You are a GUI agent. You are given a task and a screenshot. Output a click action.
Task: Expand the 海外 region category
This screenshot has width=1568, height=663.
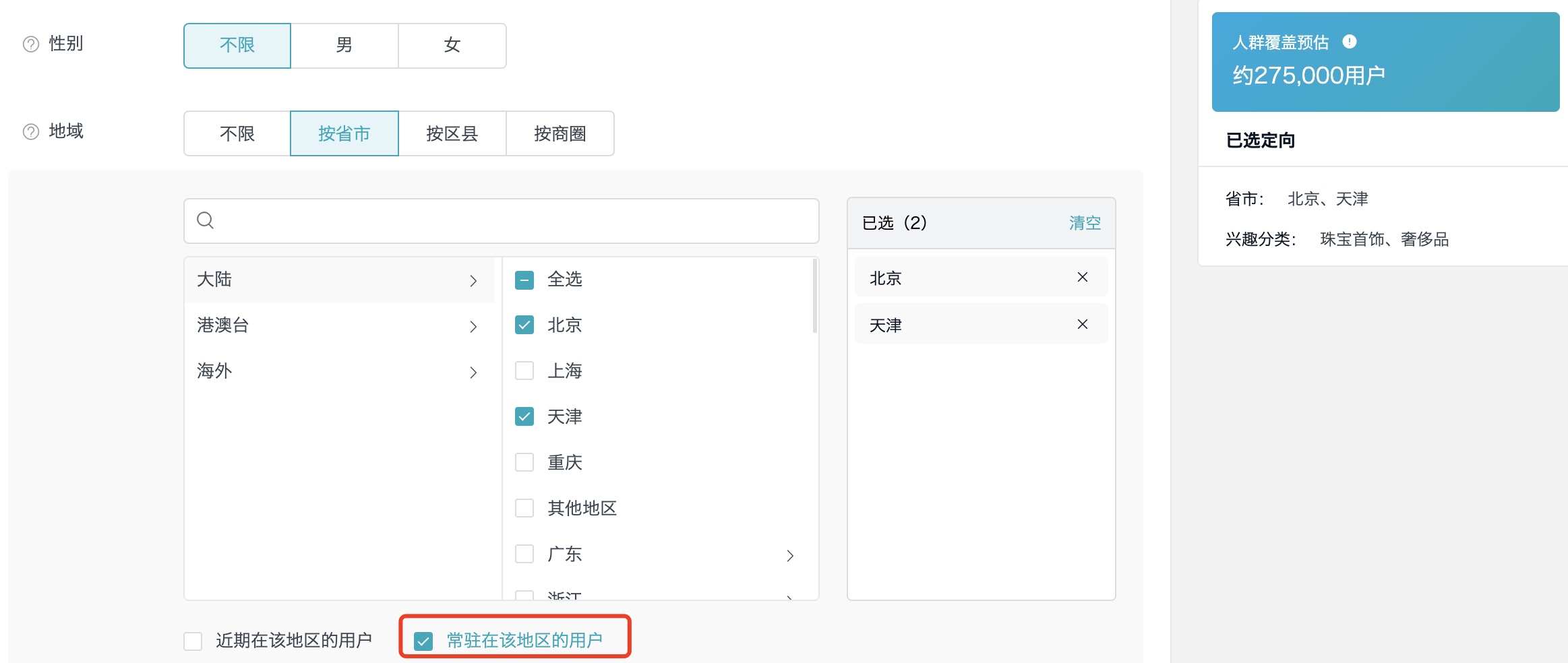coord(339,371)
